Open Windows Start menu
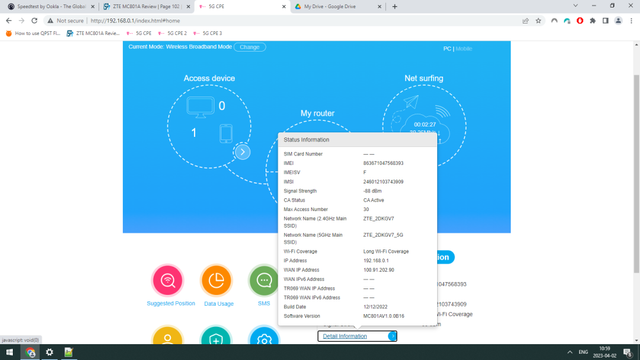The height and width of the screenshot is (360, 640). click(x=9, y=352)
